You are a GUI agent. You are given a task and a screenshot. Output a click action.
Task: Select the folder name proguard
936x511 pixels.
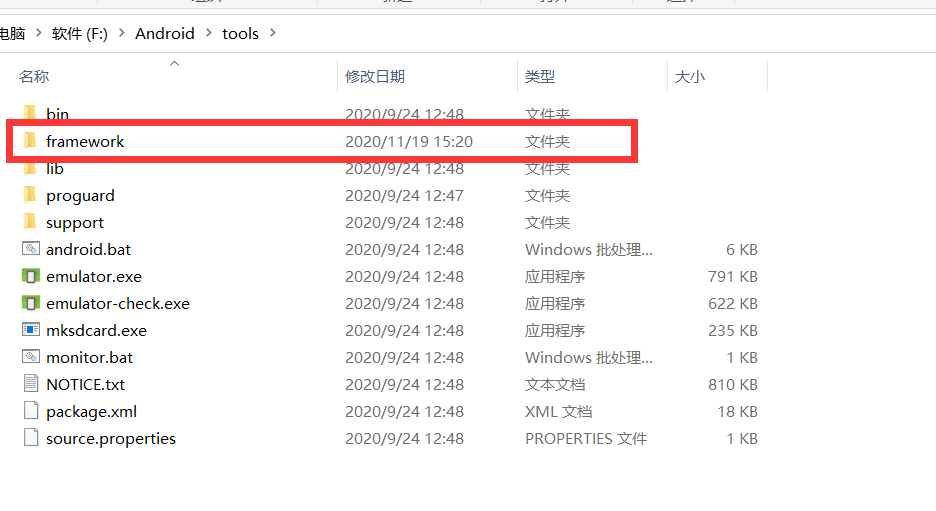[80, 196]
